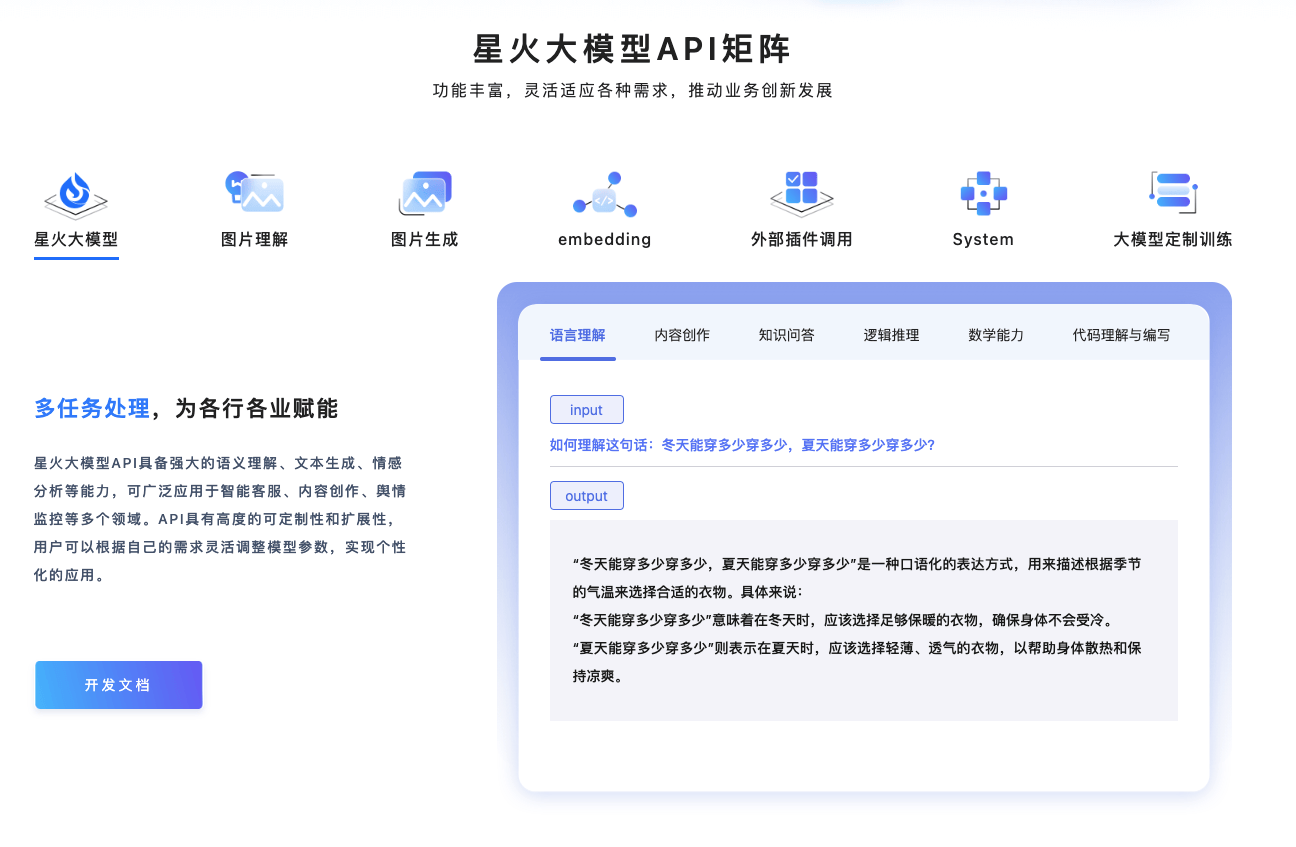
Task: Click the 多任务处理 heading text
Action: pos(92,408)
